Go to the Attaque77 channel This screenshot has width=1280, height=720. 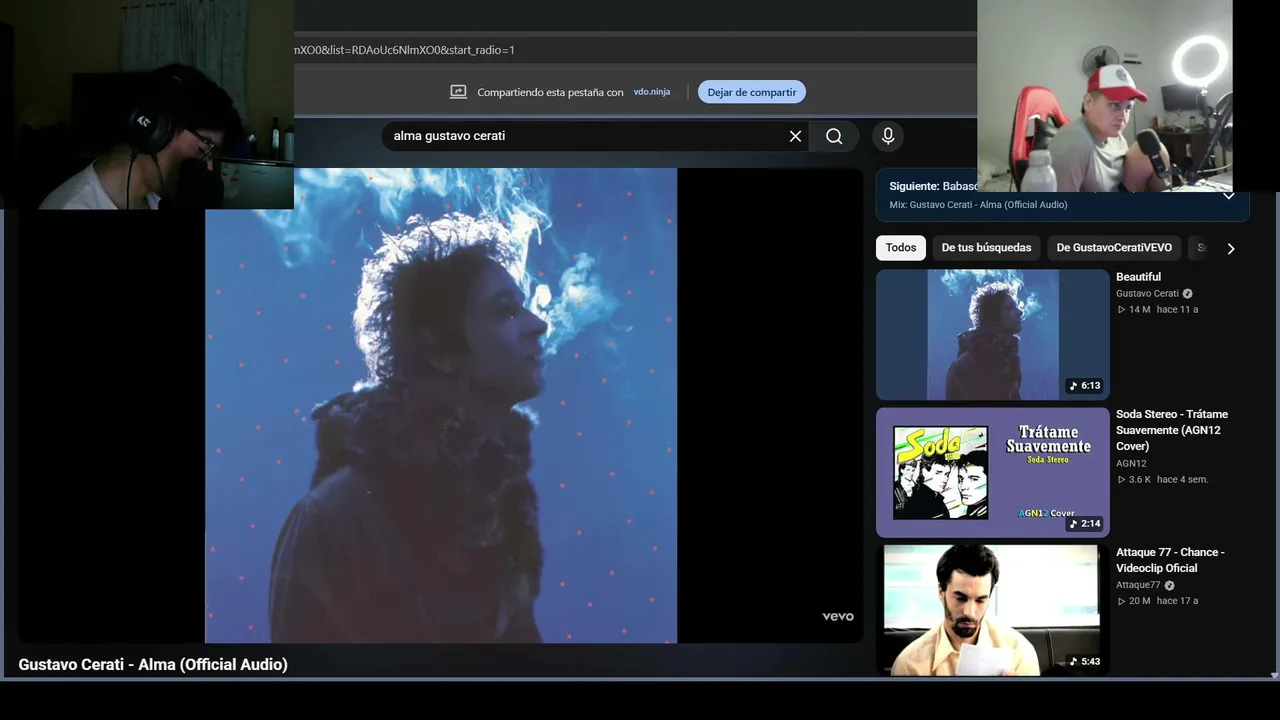pos(1138,586)
